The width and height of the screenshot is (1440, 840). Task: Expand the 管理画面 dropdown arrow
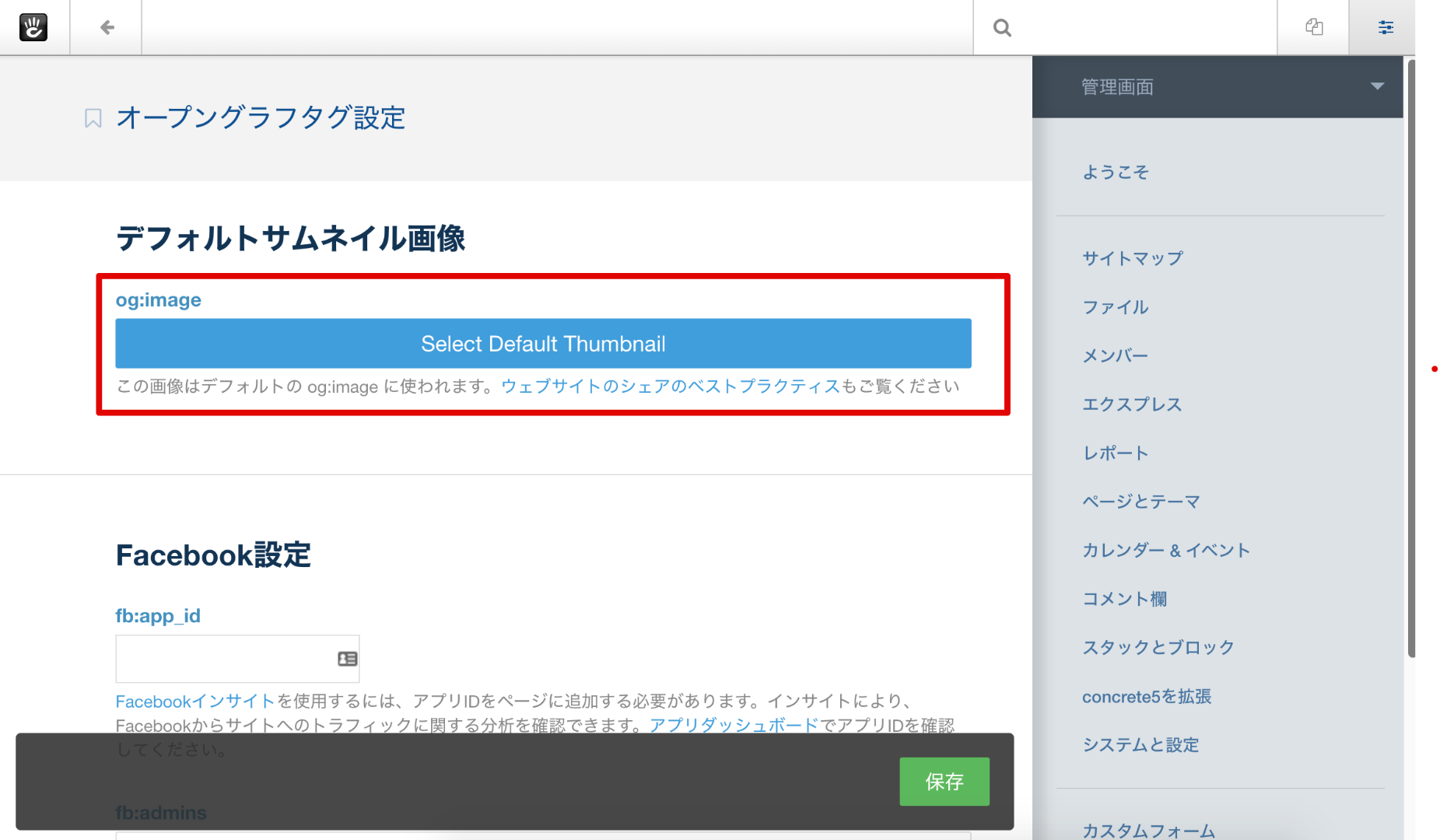click(x=1377, y=86)
